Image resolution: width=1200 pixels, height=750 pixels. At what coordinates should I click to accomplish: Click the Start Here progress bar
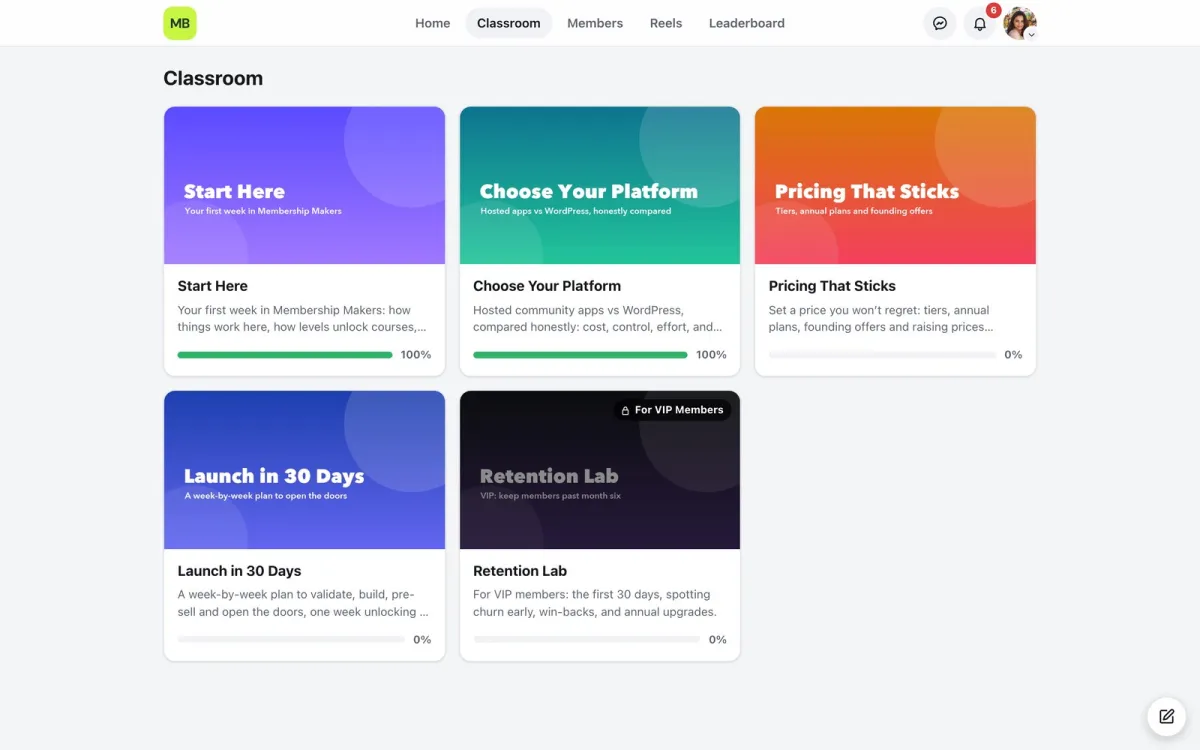coord(285,355)
